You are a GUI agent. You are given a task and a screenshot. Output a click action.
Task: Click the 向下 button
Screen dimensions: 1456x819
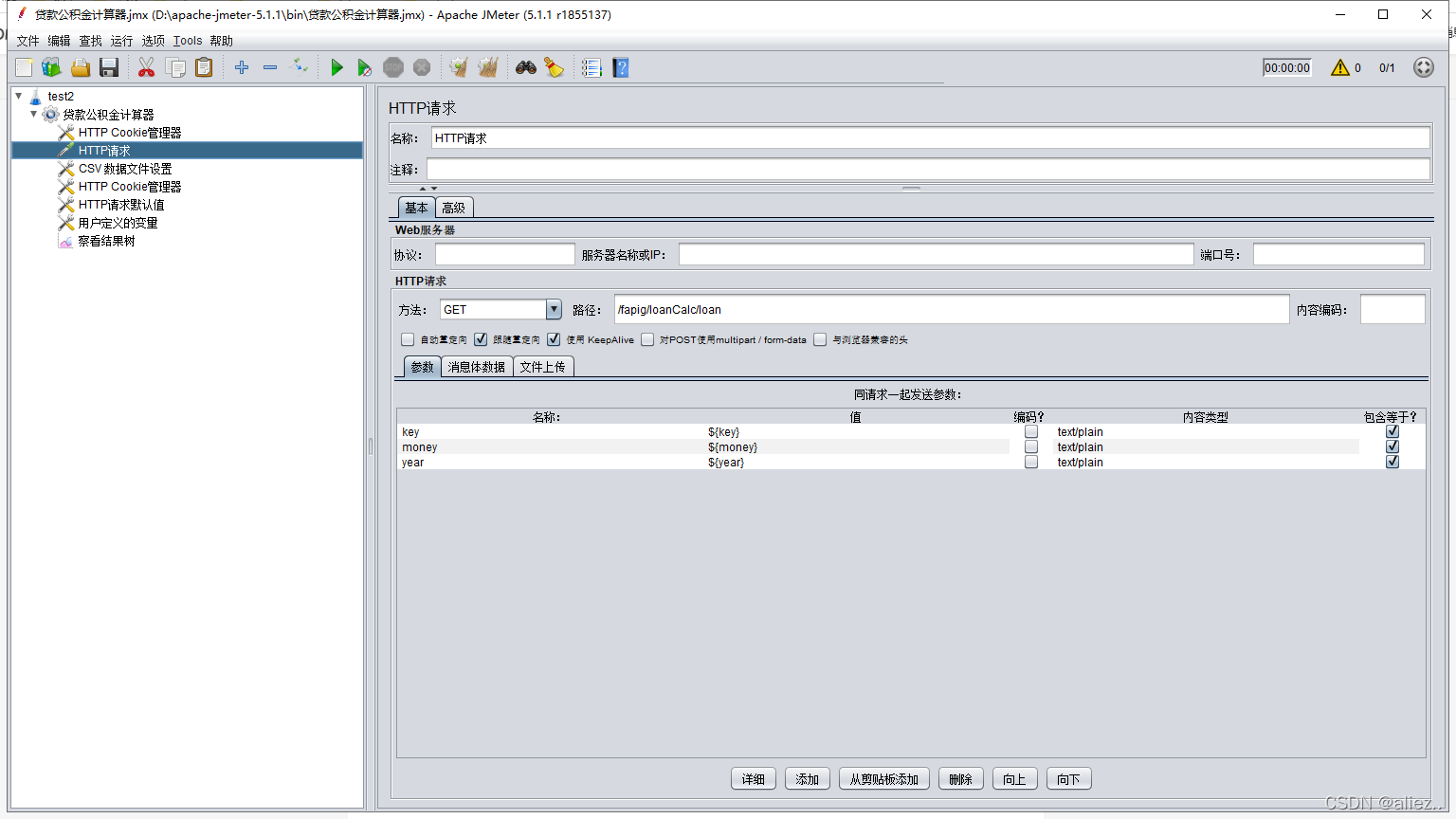(x=1069, y=779)
